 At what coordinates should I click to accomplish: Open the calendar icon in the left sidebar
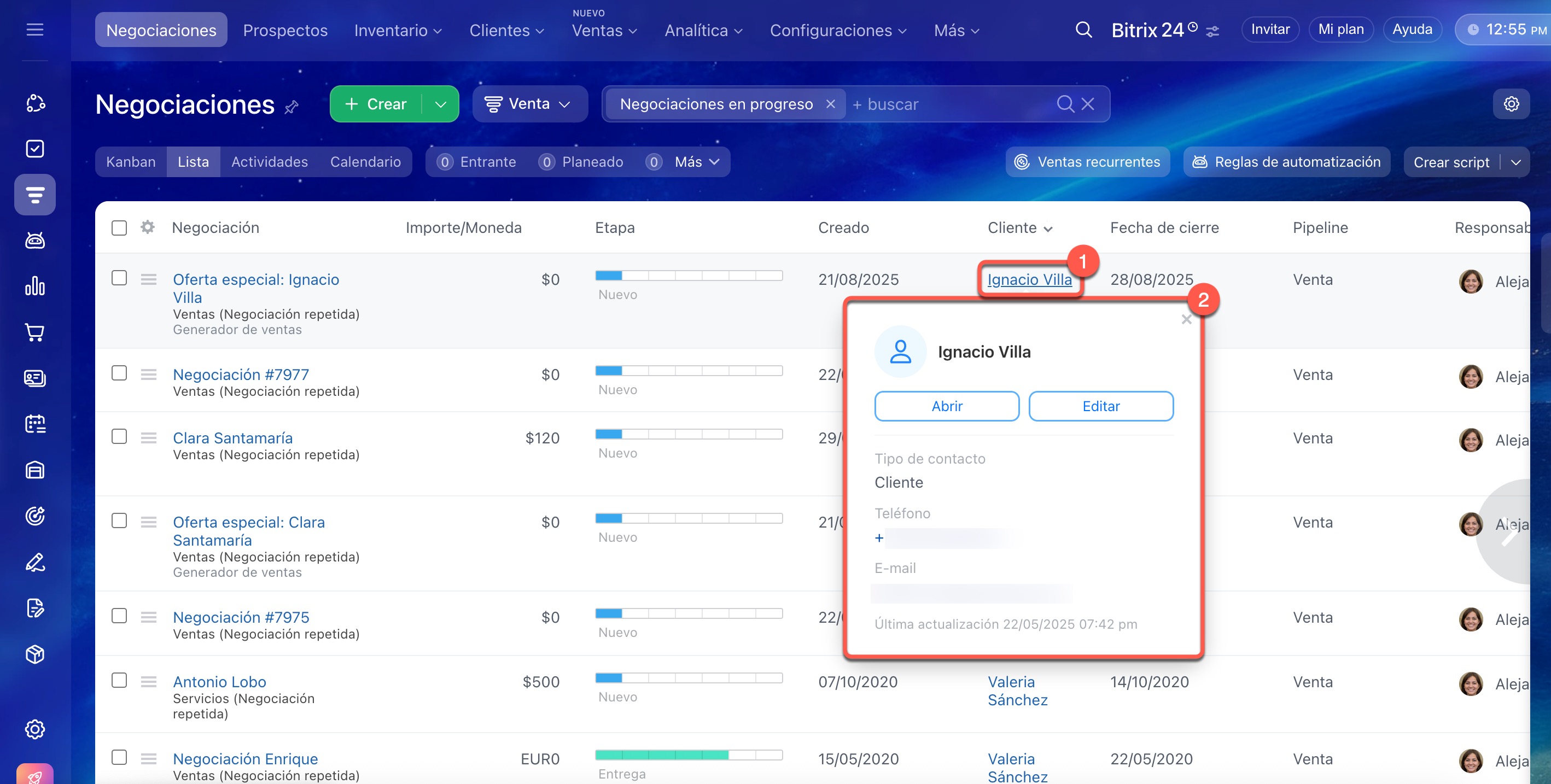point(35,424)
